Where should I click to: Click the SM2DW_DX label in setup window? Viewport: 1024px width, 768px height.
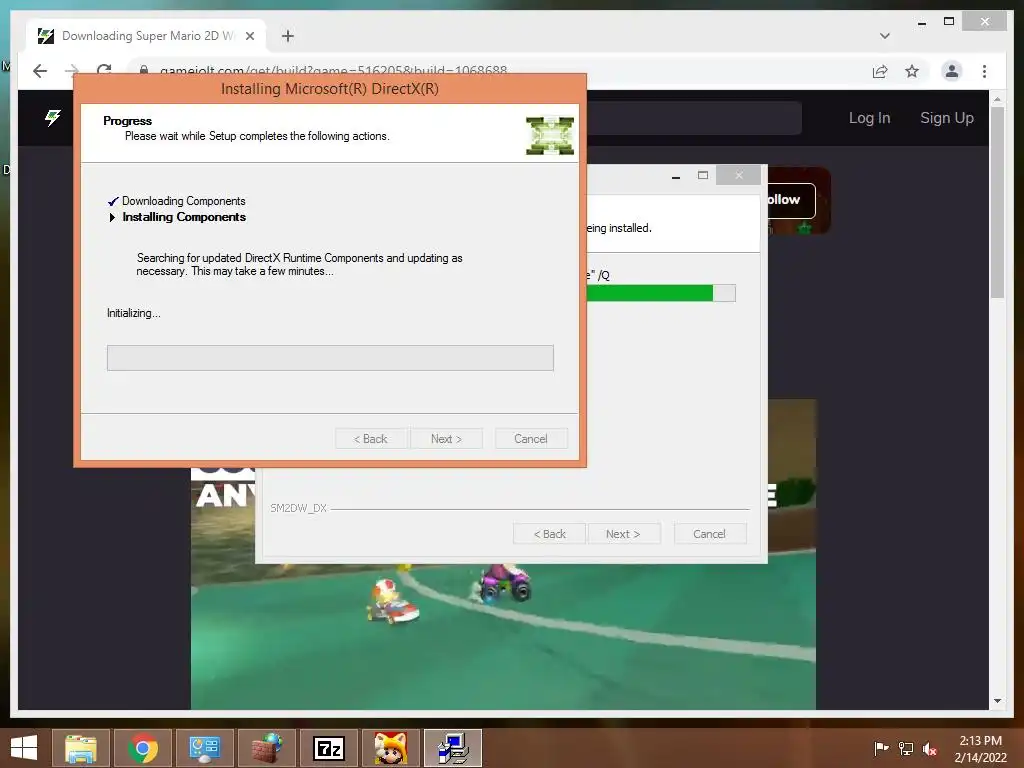(298, 508)
